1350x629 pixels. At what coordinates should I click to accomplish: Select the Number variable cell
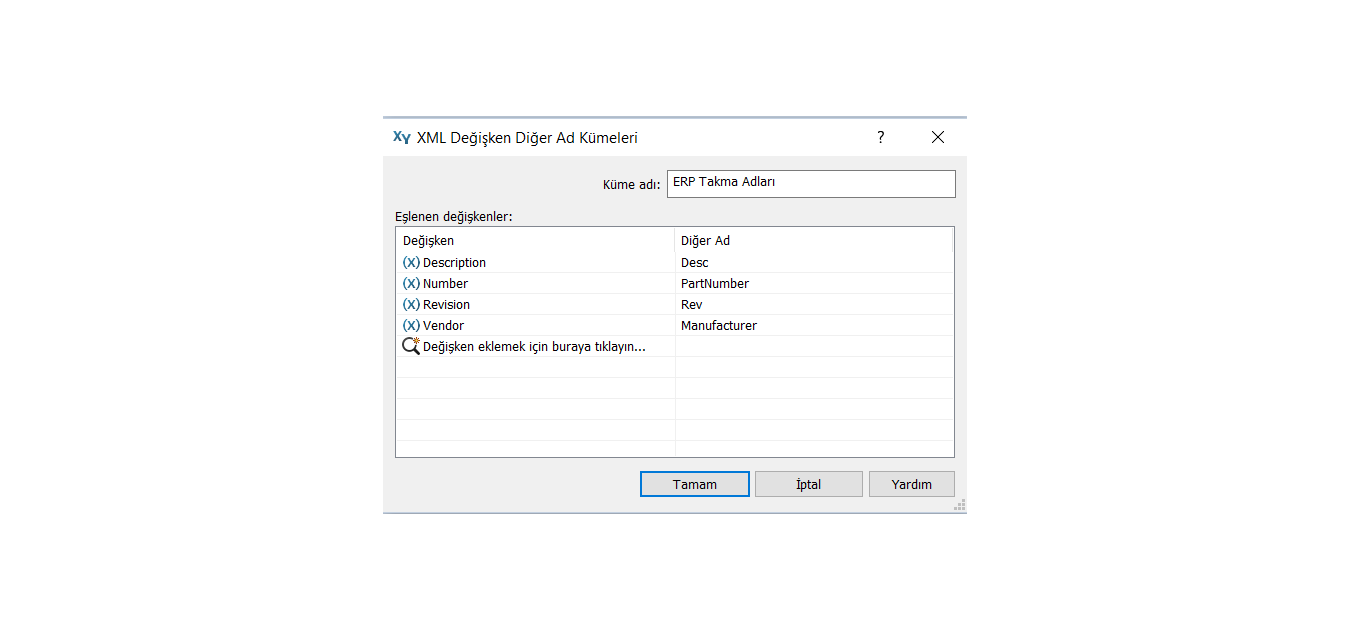536,284
